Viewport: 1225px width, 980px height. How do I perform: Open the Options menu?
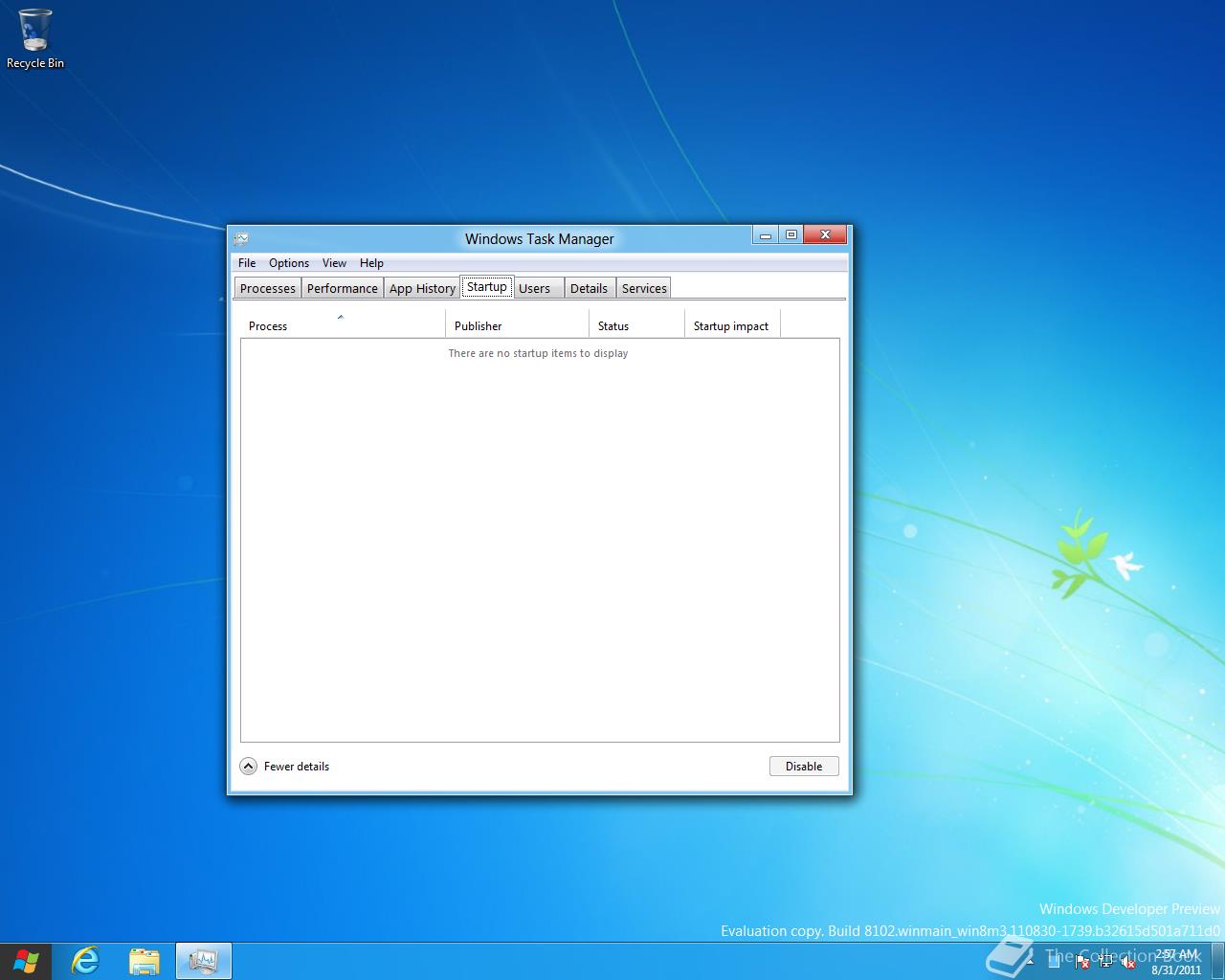click(x=289, y=263)
